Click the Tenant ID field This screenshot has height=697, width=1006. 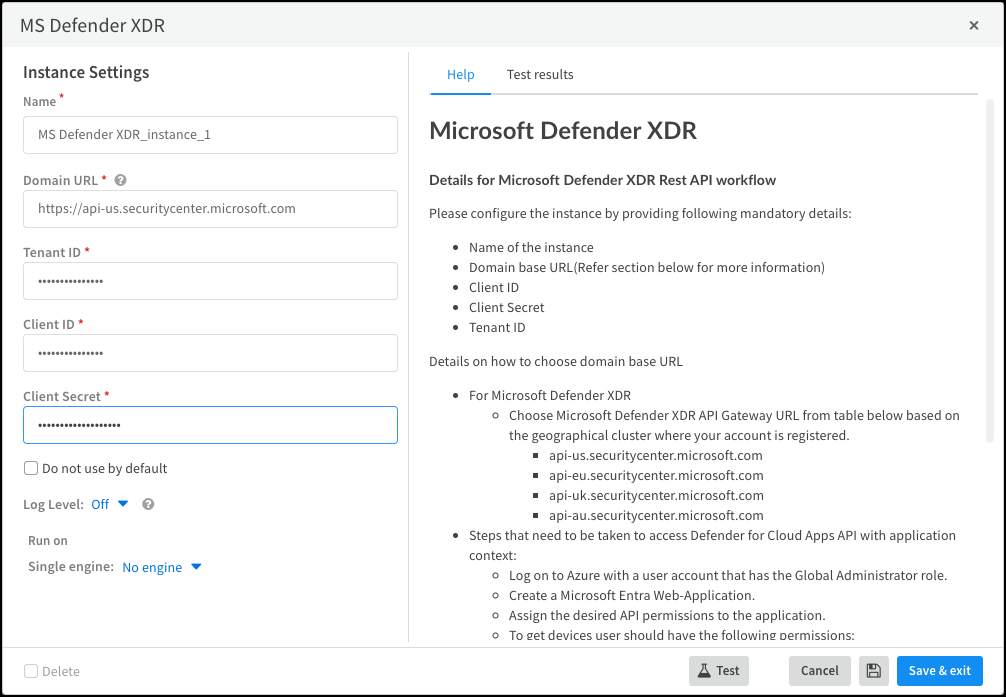click(x=210, y=281)
